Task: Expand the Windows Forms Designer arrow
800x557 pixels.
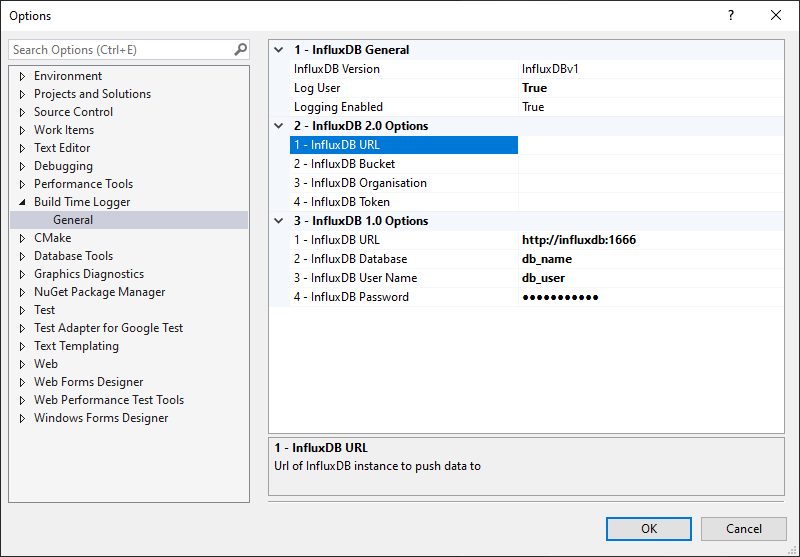Action: 22,418
